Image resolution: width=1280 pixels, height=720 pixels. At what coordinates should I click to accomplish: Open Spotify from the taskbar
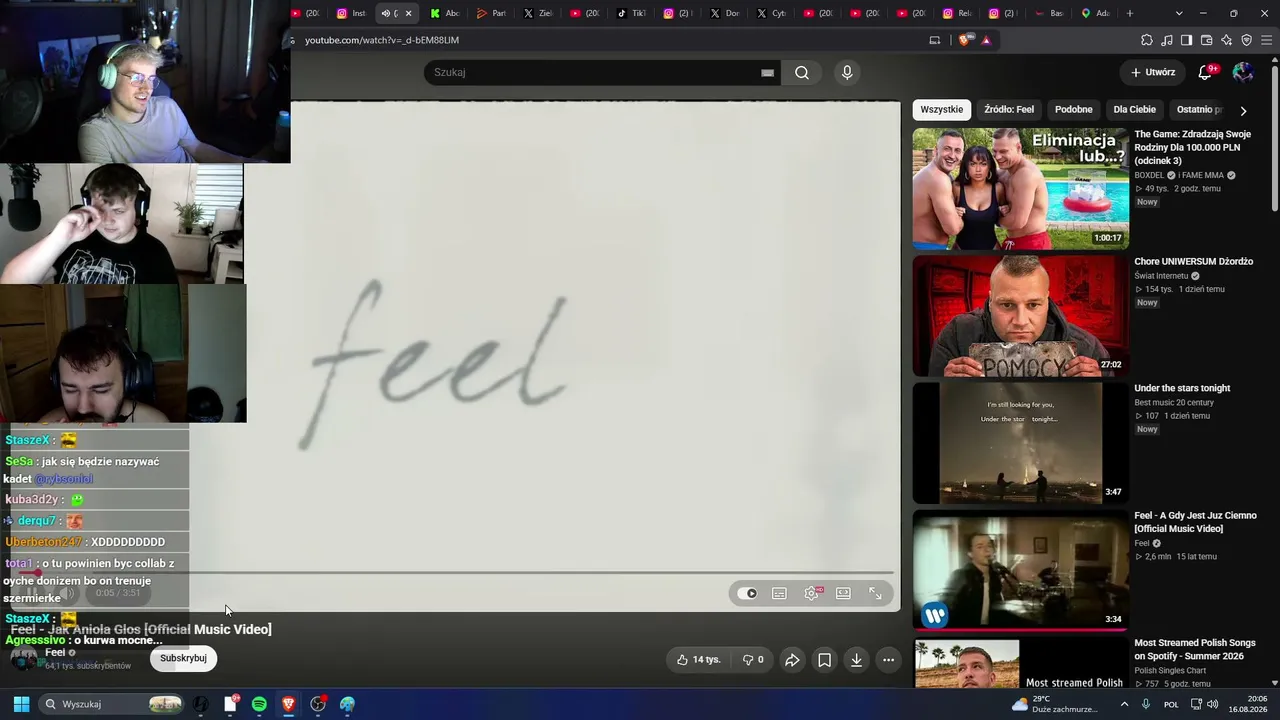[259, 704]
